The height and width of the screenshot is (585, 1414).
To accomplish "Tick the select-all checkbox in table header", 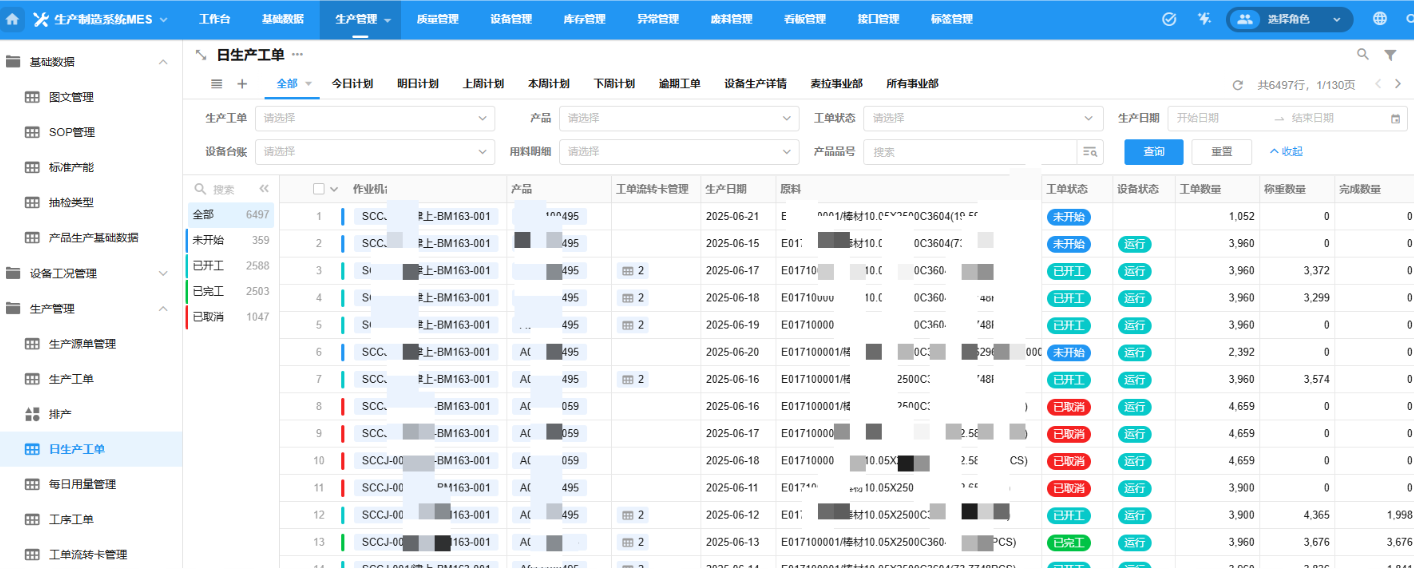I will (x=319, y=189).
